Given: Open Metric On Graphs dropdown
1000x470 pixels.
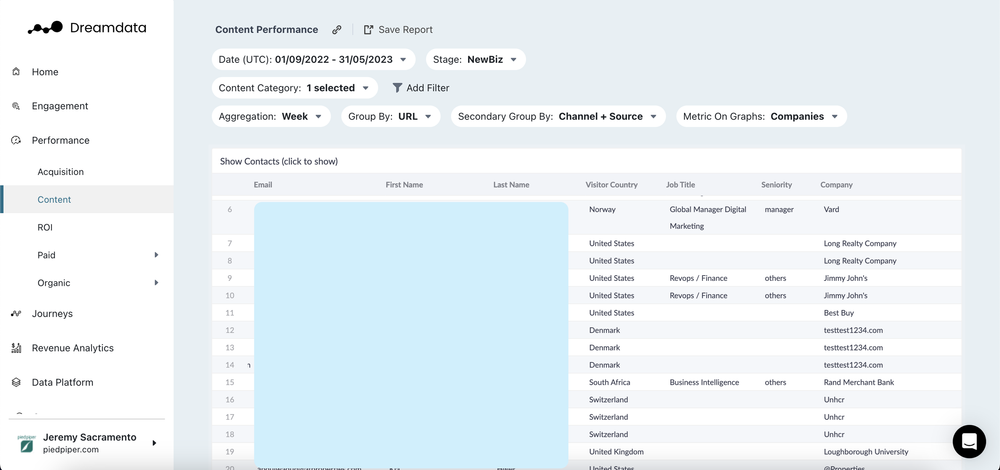Looking at the screenshot, I should 761,117.
